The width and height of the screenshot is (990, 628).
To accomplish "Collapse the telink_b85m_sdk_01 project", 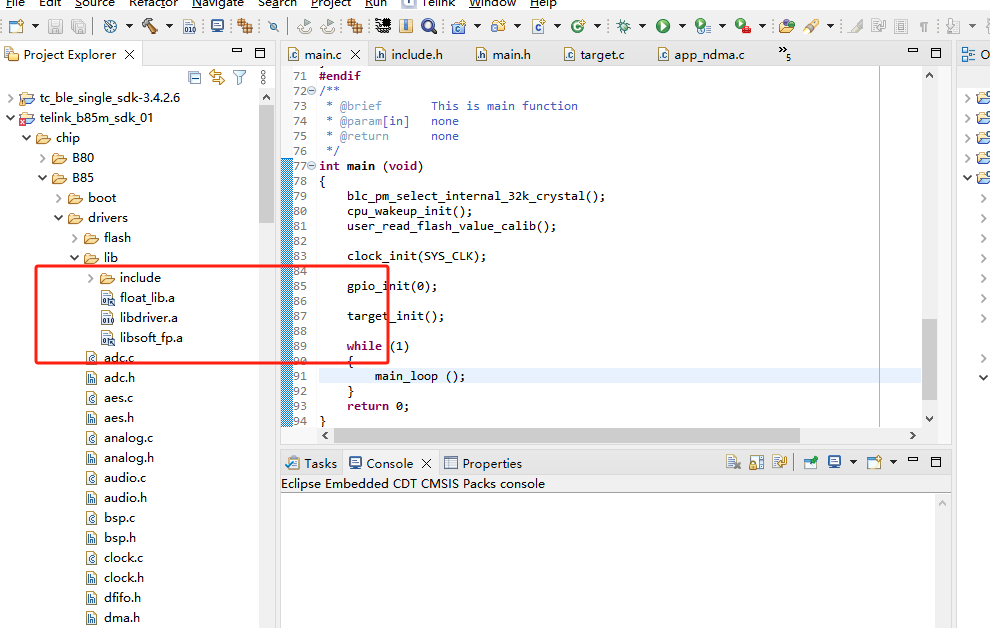I will 10,117.
